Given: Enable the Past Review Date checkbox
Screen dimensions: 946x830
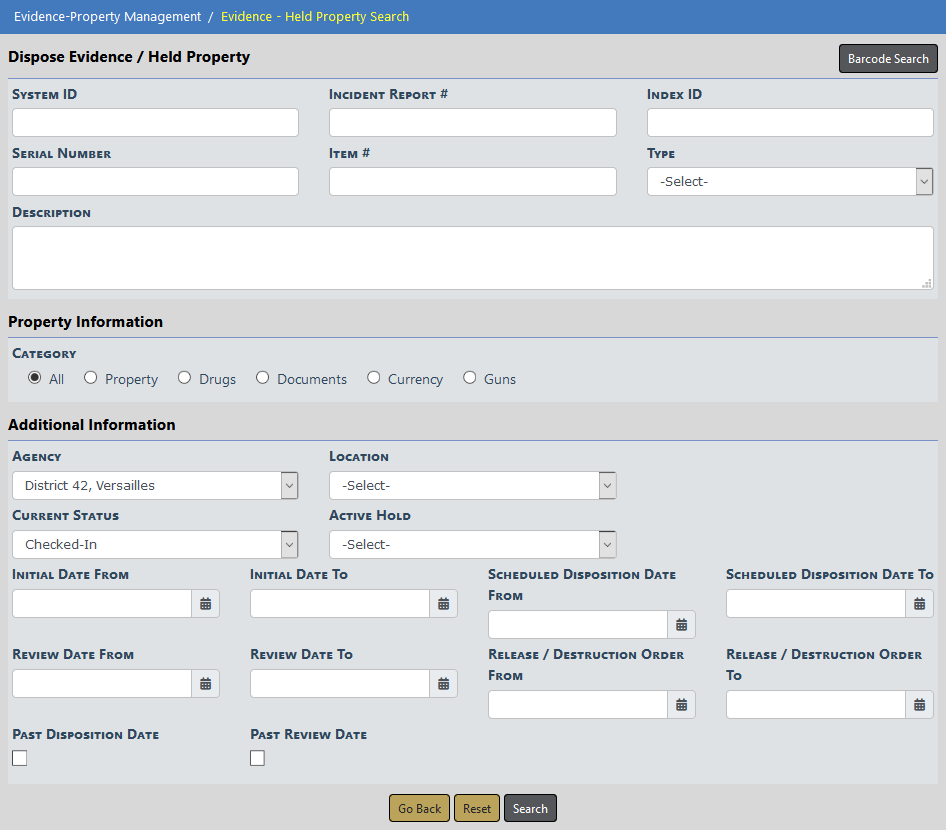Looking at the screenshot, I should pyautogui.click(x=258, y=758).
